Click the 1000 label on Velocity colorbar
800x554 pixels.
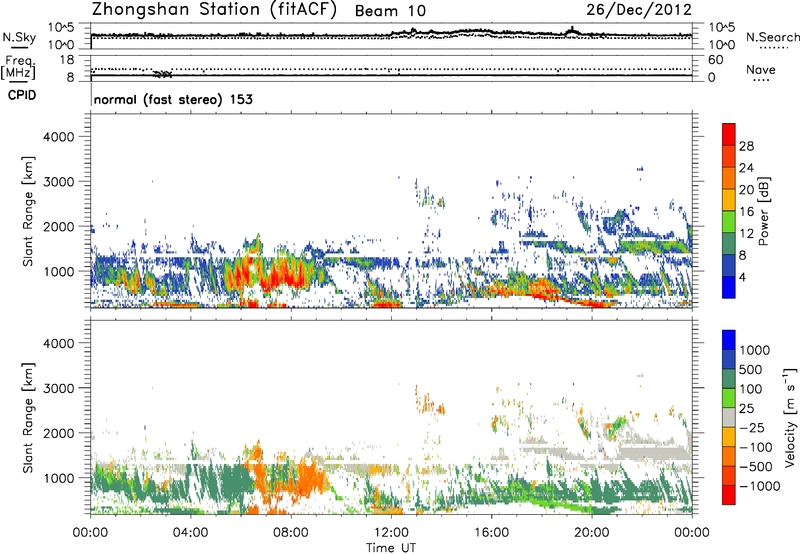(755, 350)
